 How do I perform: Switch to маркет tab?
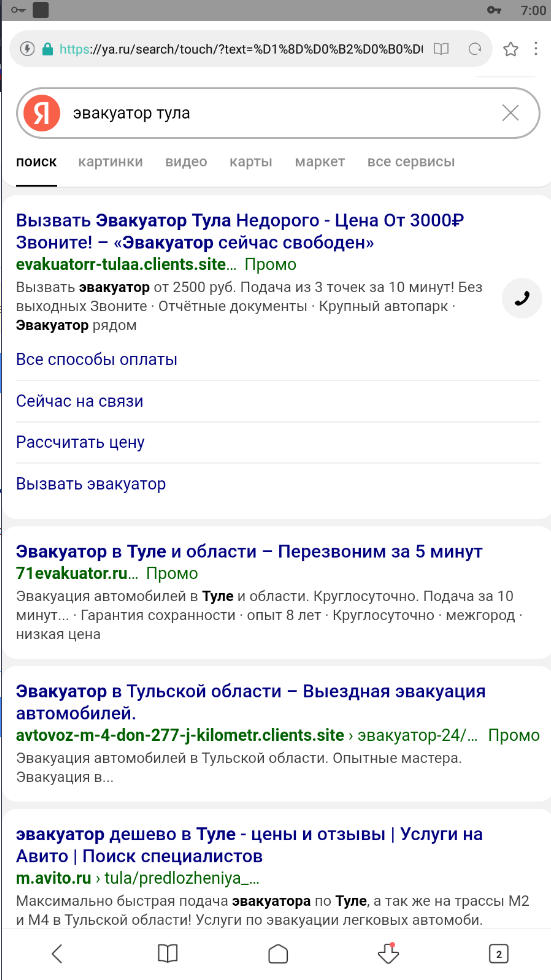(320, 162)
